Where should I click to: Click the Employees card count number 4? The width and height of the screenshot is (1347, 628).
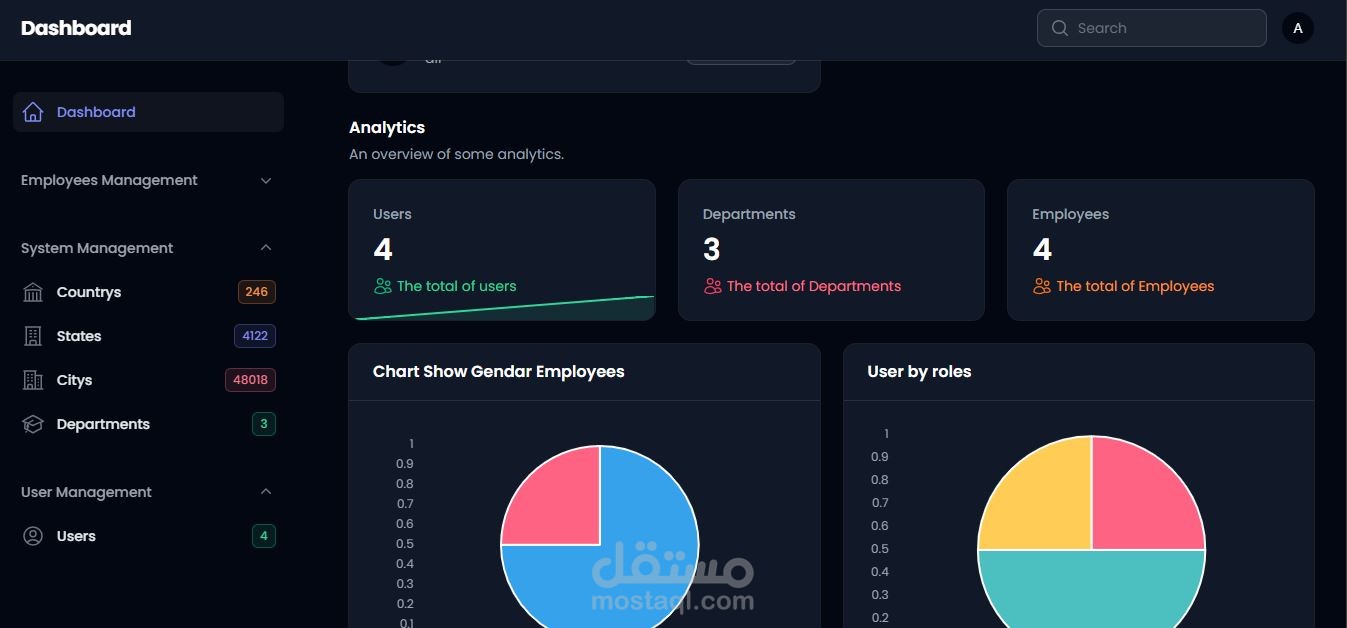(1042, 249)
